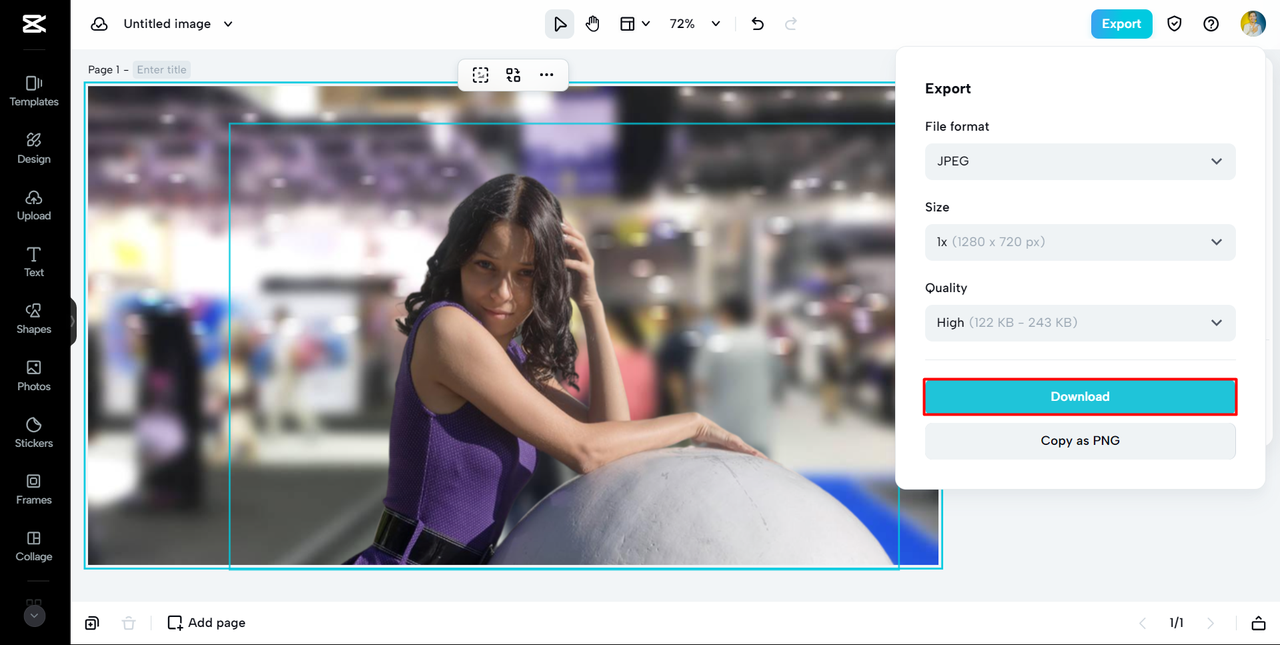1280x645 pixels.
Task: Open the three-dots more options menu
Action: pyautogui.click(x=546, y=75)
